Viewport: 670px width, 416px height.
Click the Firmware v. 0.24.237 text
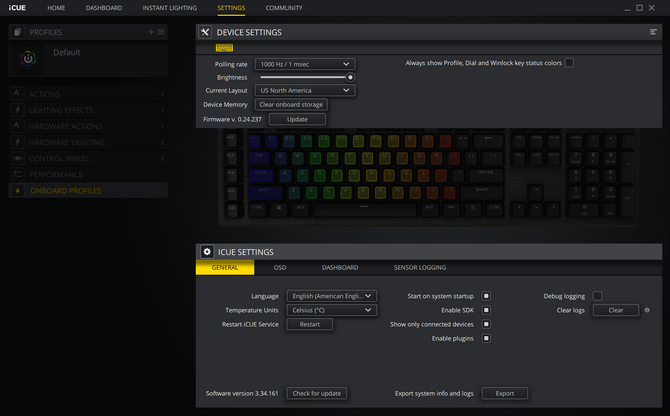point(232,119)
